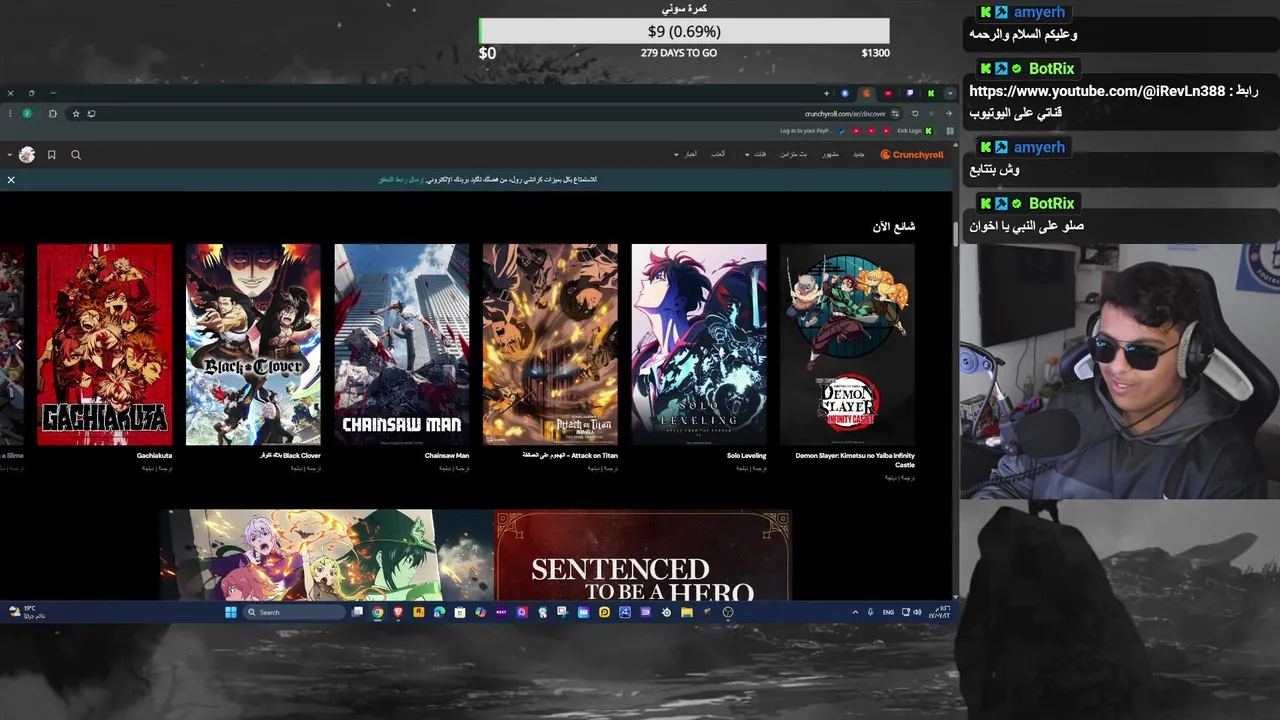Screen dimensions: 1280x720
Task: Switch to the YouTube browser tab
Action: click(x=888, y=93)
